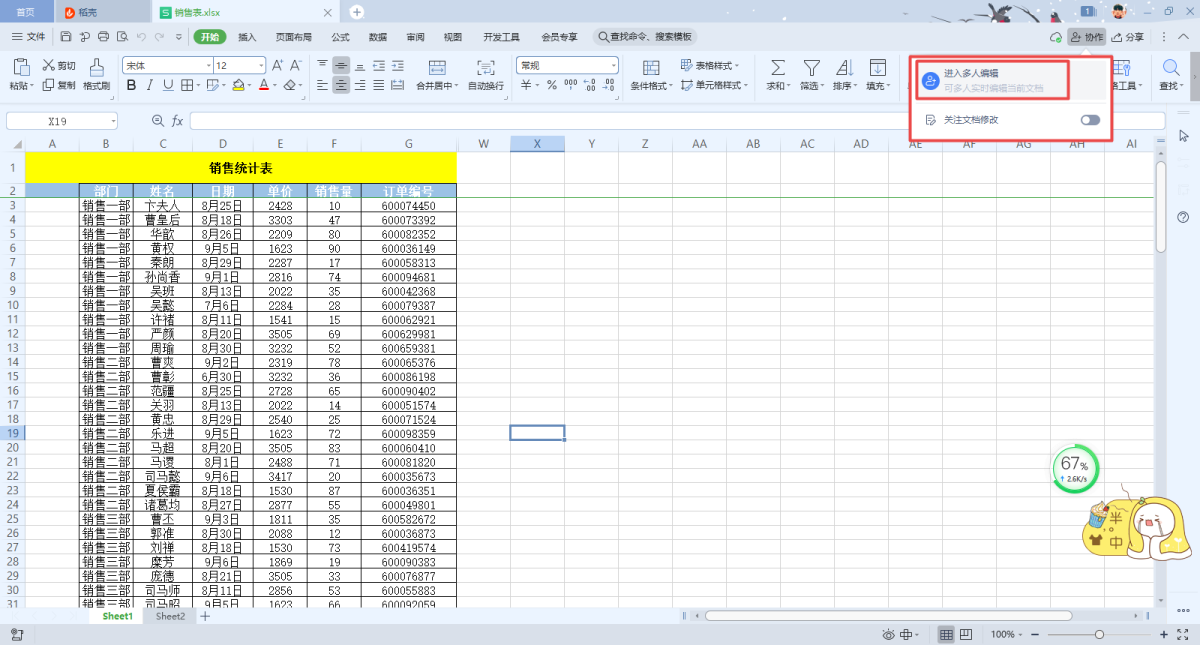Click the italic formatting icon
1200x645 pixels.
(x=150, y=86)
